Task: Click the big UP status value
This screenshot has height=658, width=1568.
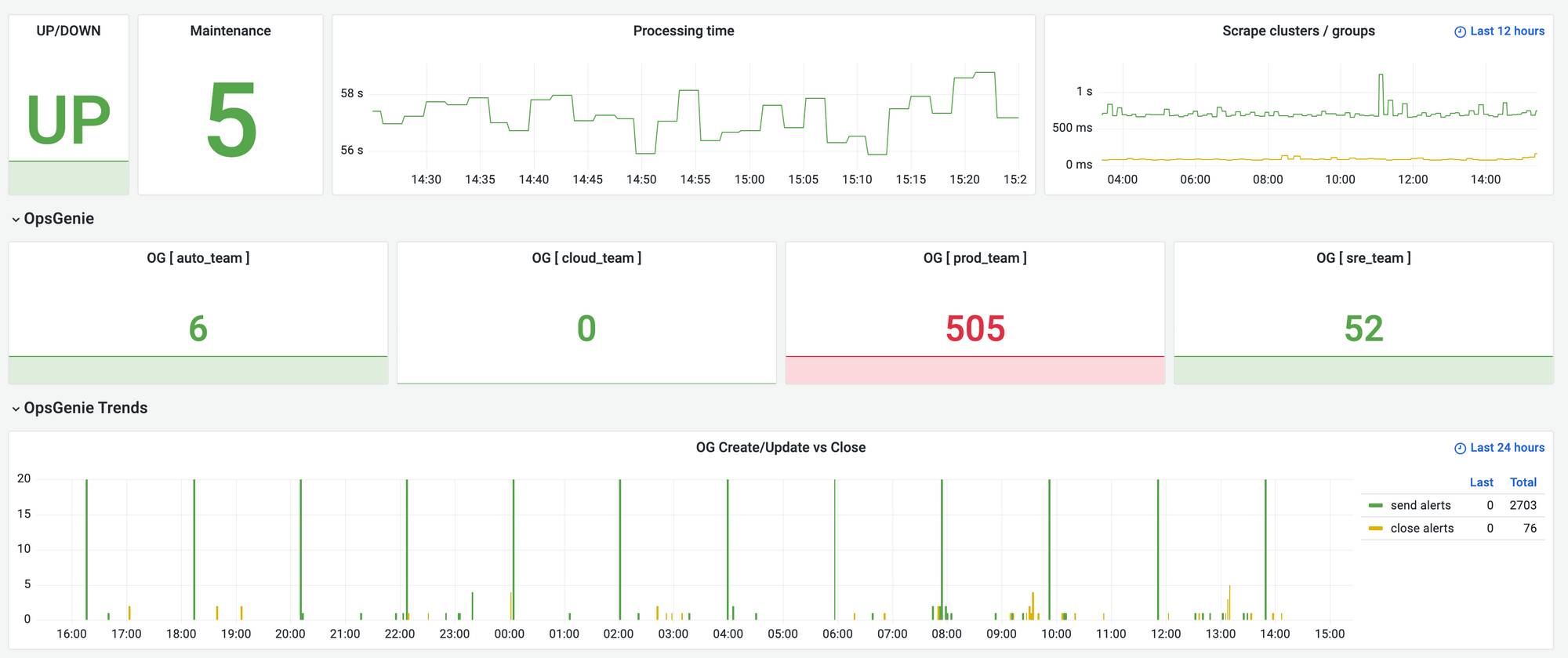Action: coord(69,120)
